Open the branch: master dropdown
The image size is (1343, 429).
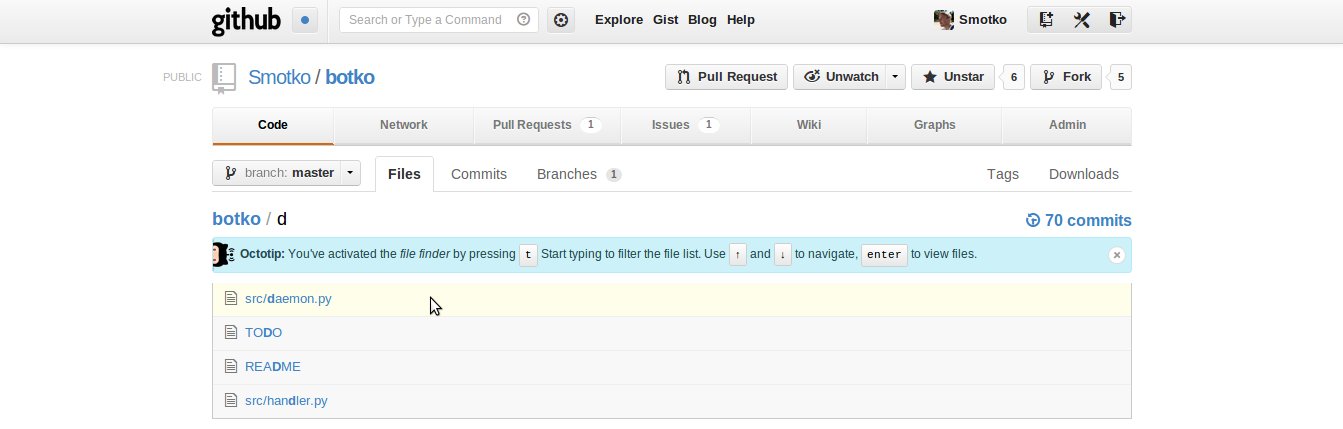point(287,173)
